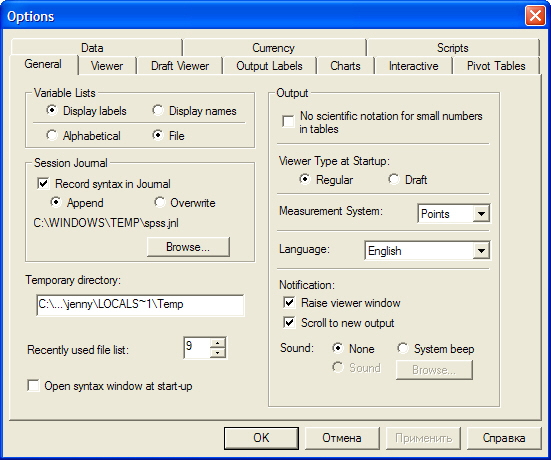
Task: Open the Measurement System dropdown
Action: point(481,214)
